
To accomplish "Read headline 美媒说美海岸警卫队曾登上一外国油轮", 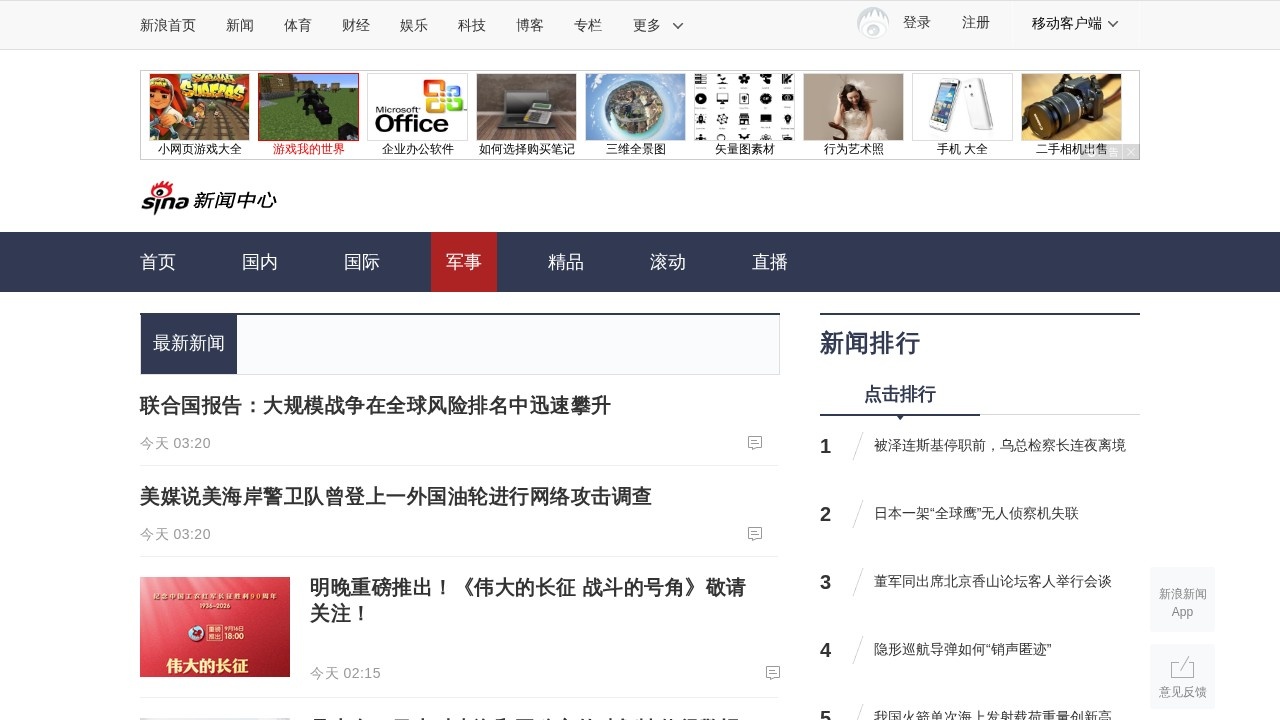I will pyautogui.click(x=396, y=497).
